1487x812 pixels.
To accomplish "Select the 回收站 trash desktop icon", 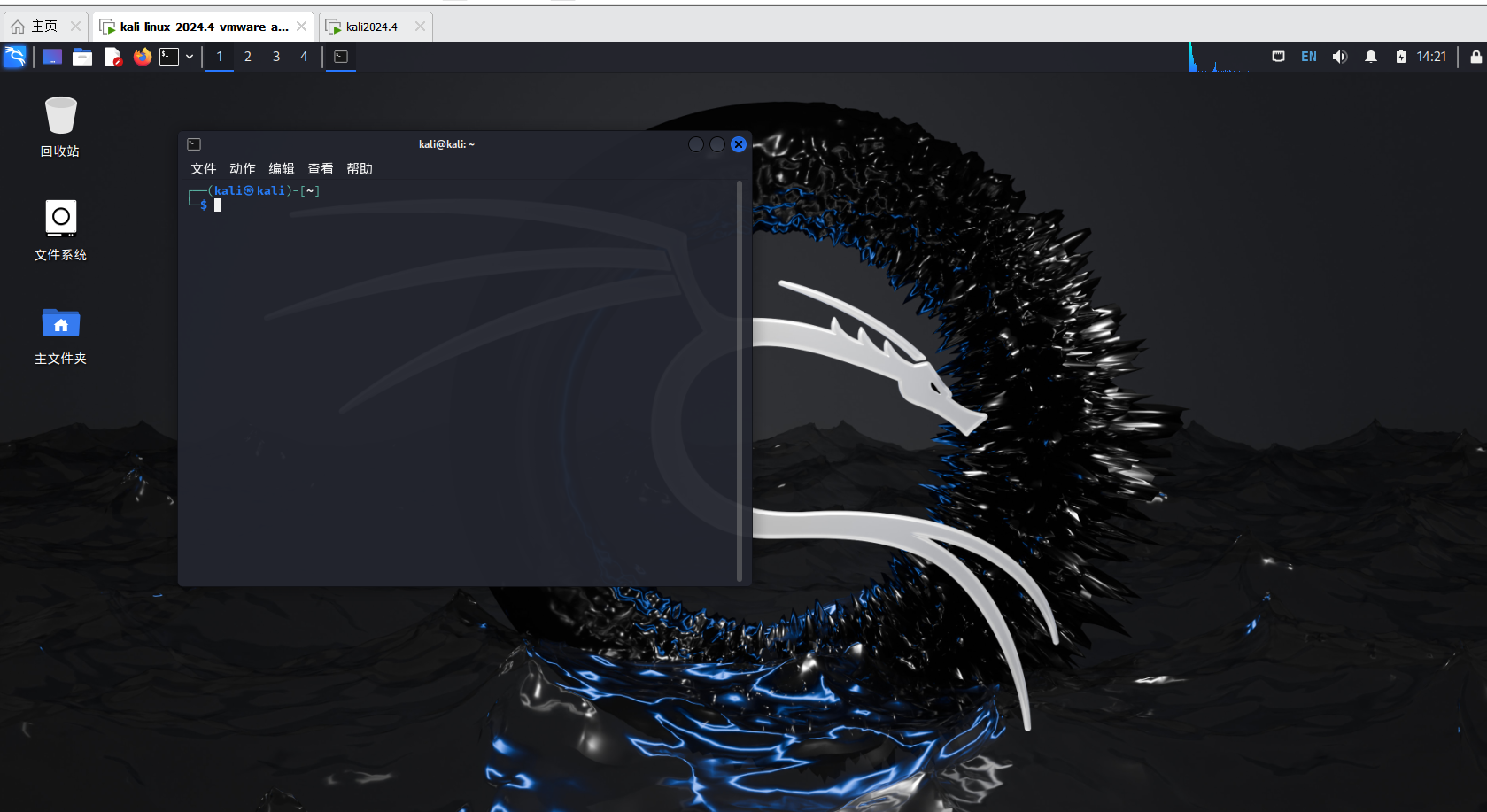I will click(60, 127).
